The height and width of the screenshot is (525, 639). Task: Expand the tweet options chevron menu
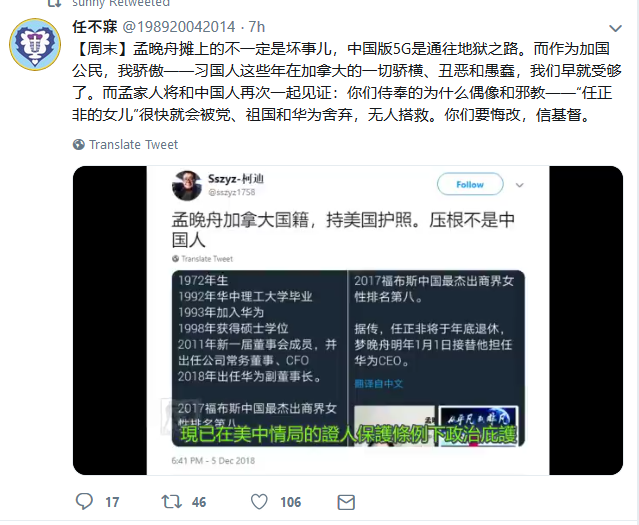615,28
